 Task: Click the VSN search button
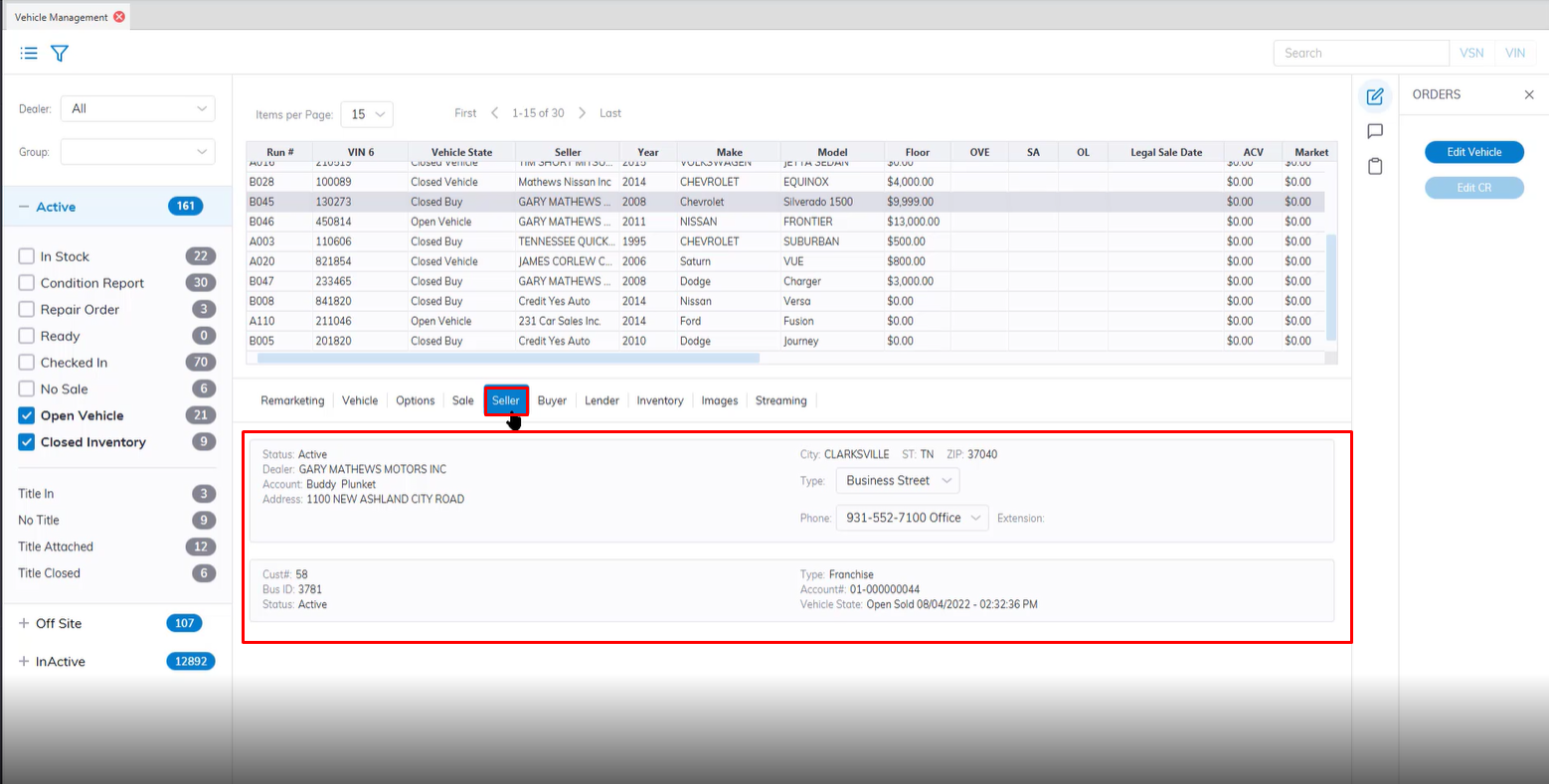click(x=1471, y=53)
